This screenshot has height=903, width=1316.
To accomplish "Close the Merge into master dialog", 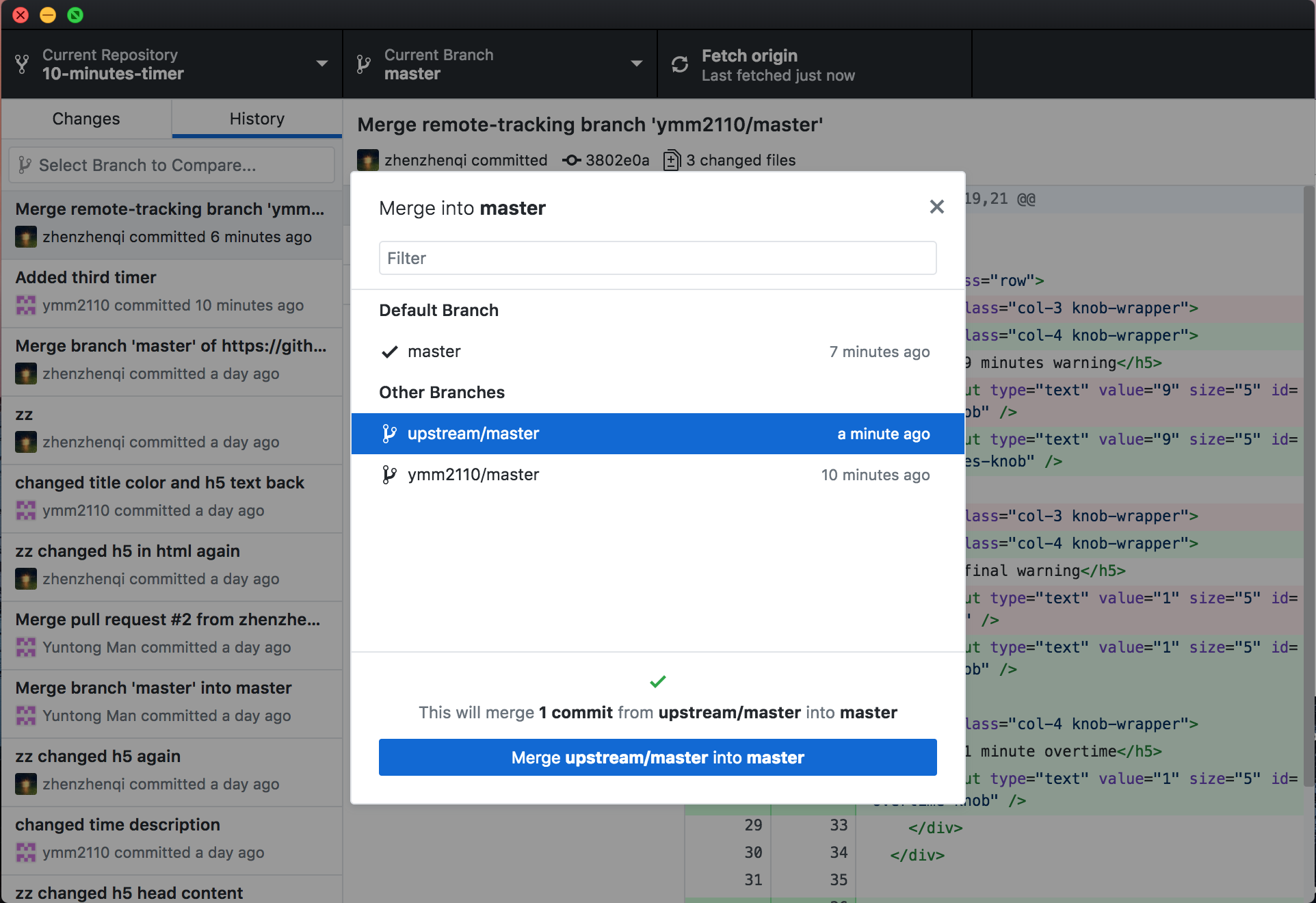I will pyautogui.click(x=936, y=207).
